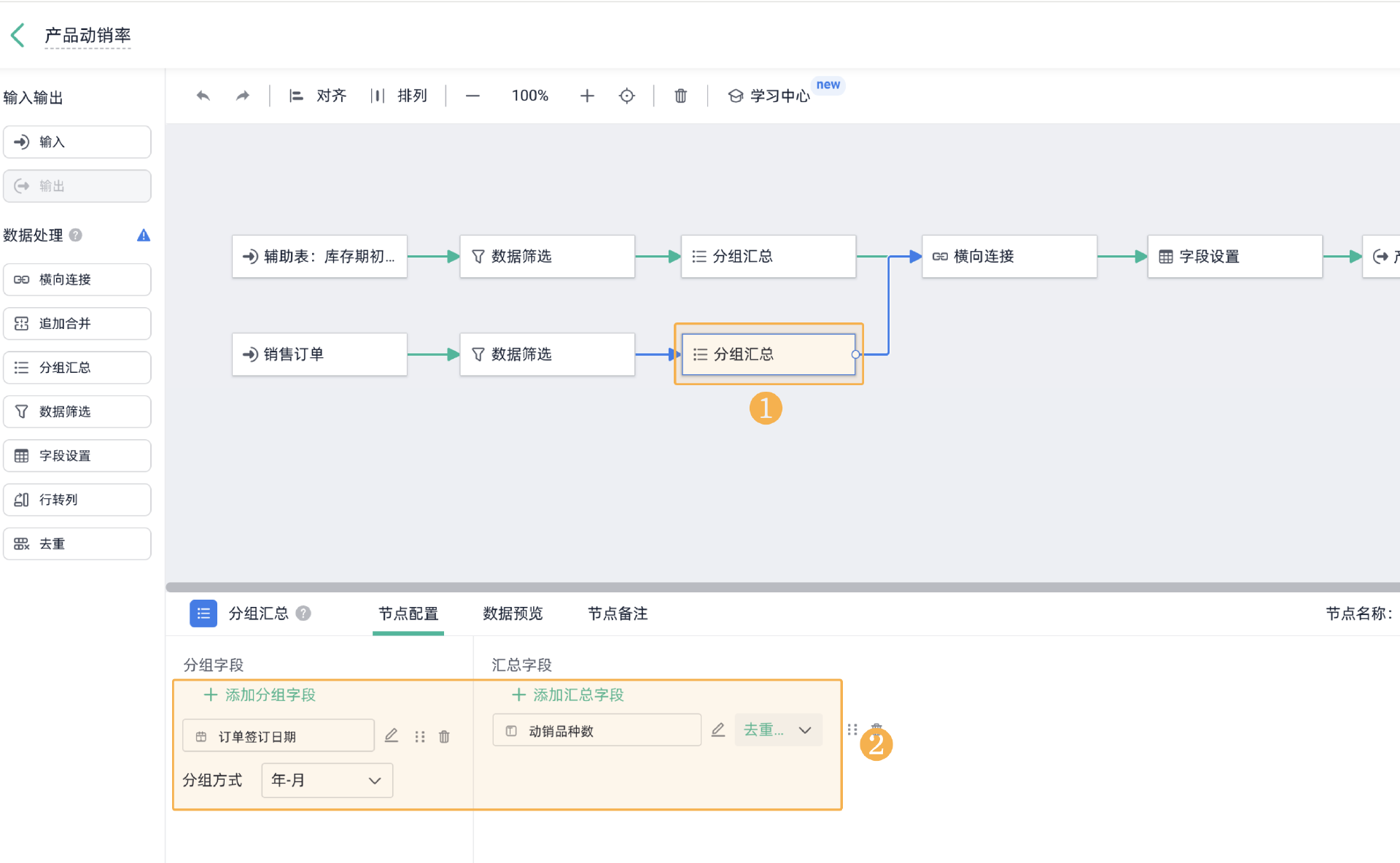Delete the 订单签订日期 group field
1400x863 pixels.
[444, 737]
